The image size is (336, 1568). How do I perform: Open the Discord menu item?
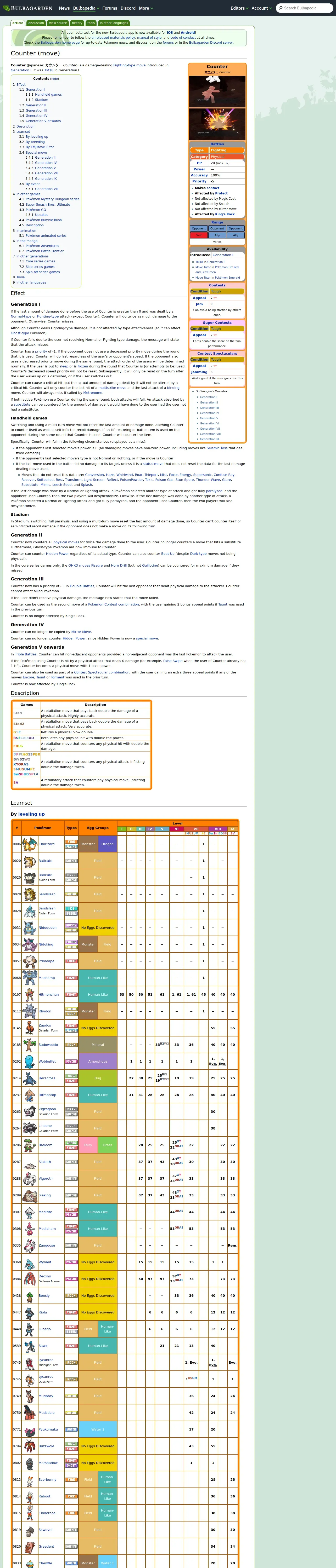coord(128,9)
